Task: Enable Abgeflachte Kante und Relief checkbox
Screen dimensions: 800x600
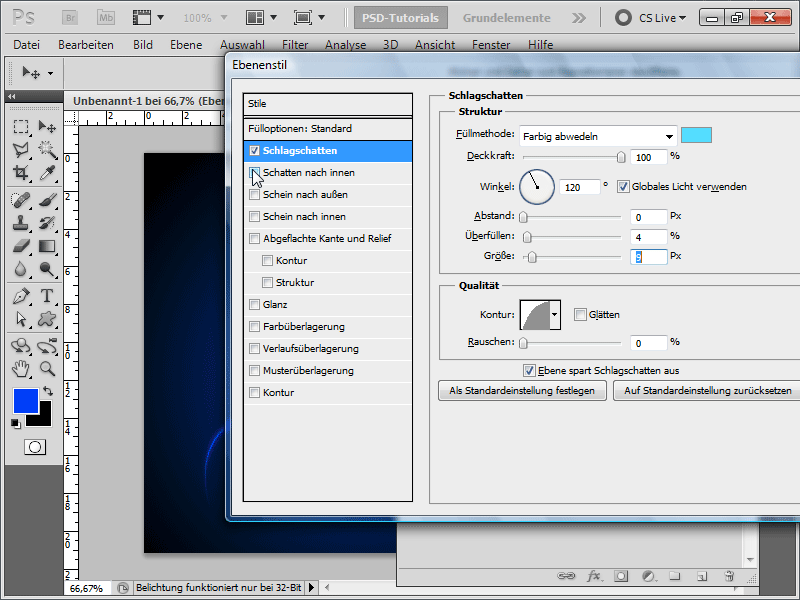Action: (254, 238)
